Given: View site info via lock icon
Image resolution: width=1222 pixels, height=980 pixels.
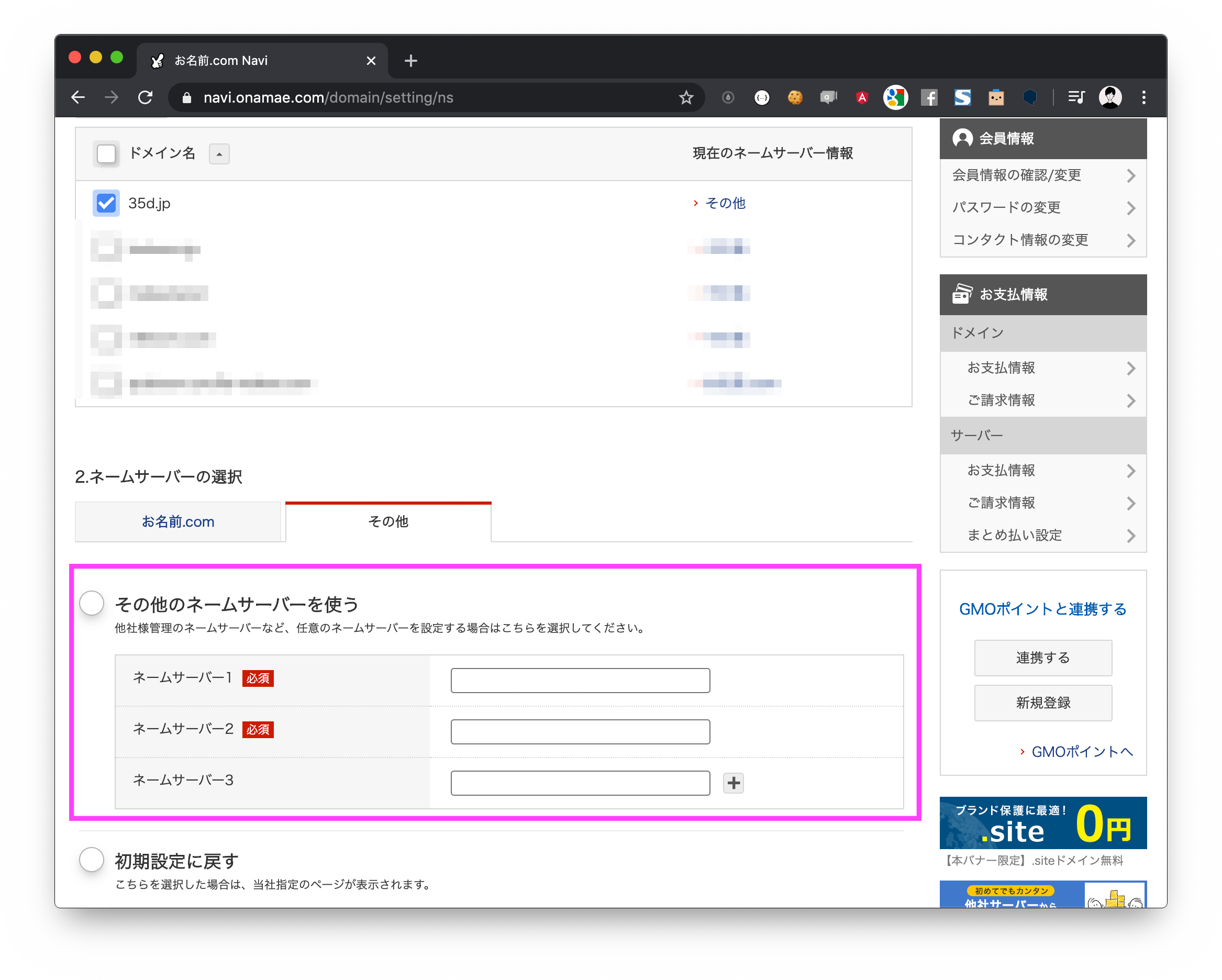Looking at the screenshot, I should click(186, 97).
